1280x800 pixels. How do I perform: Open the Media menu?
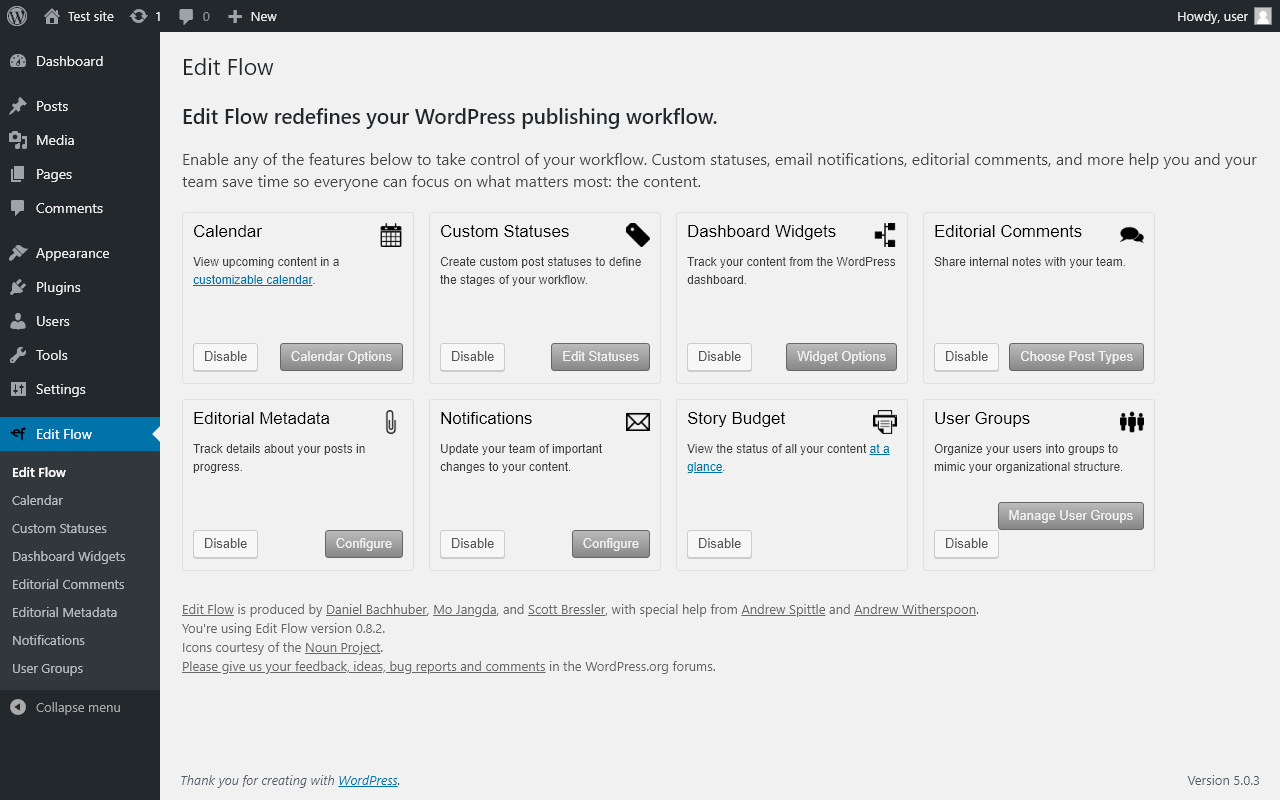(80, 140)
